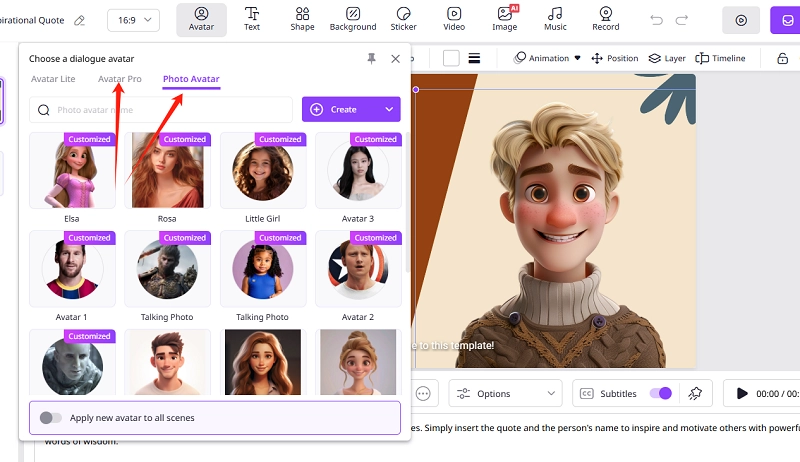This screenshot has width=800, height=462.
Task: Toggle Apply new avatar to all scenes
Action: click(x=51, y=418)
